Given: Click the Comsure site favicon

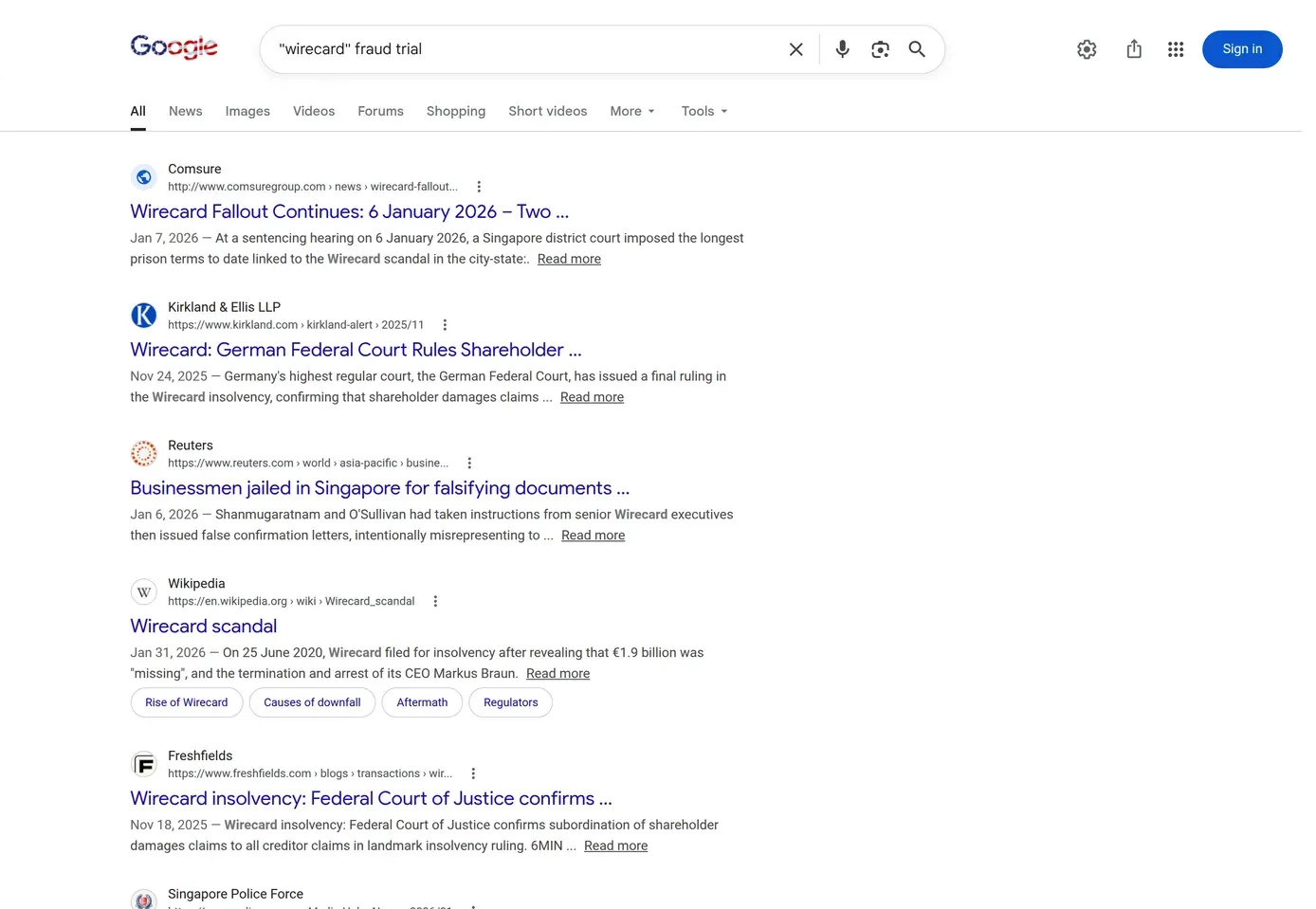Looking at the screenshot, I should click(x=144, y=177).
